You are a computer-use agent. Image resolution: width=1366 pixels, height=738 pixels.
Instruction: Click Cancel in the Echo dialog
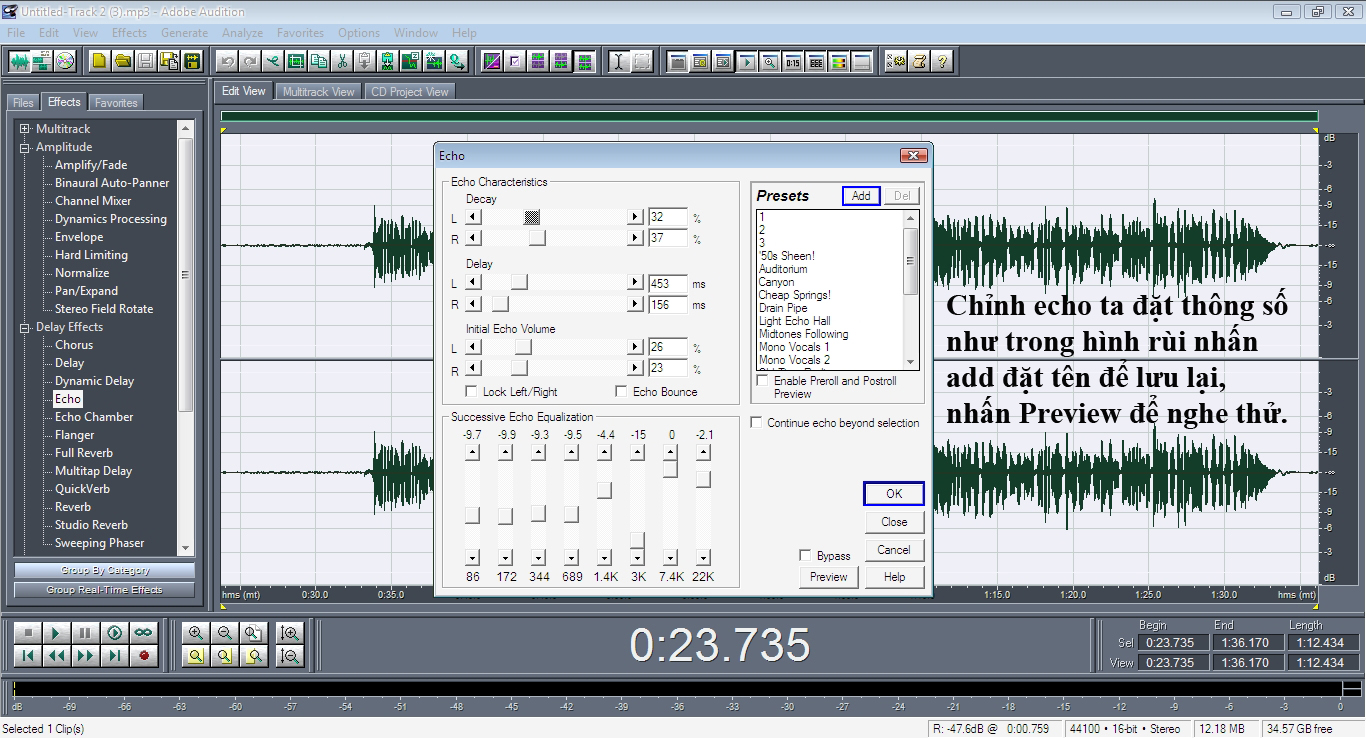coord(894,550)
